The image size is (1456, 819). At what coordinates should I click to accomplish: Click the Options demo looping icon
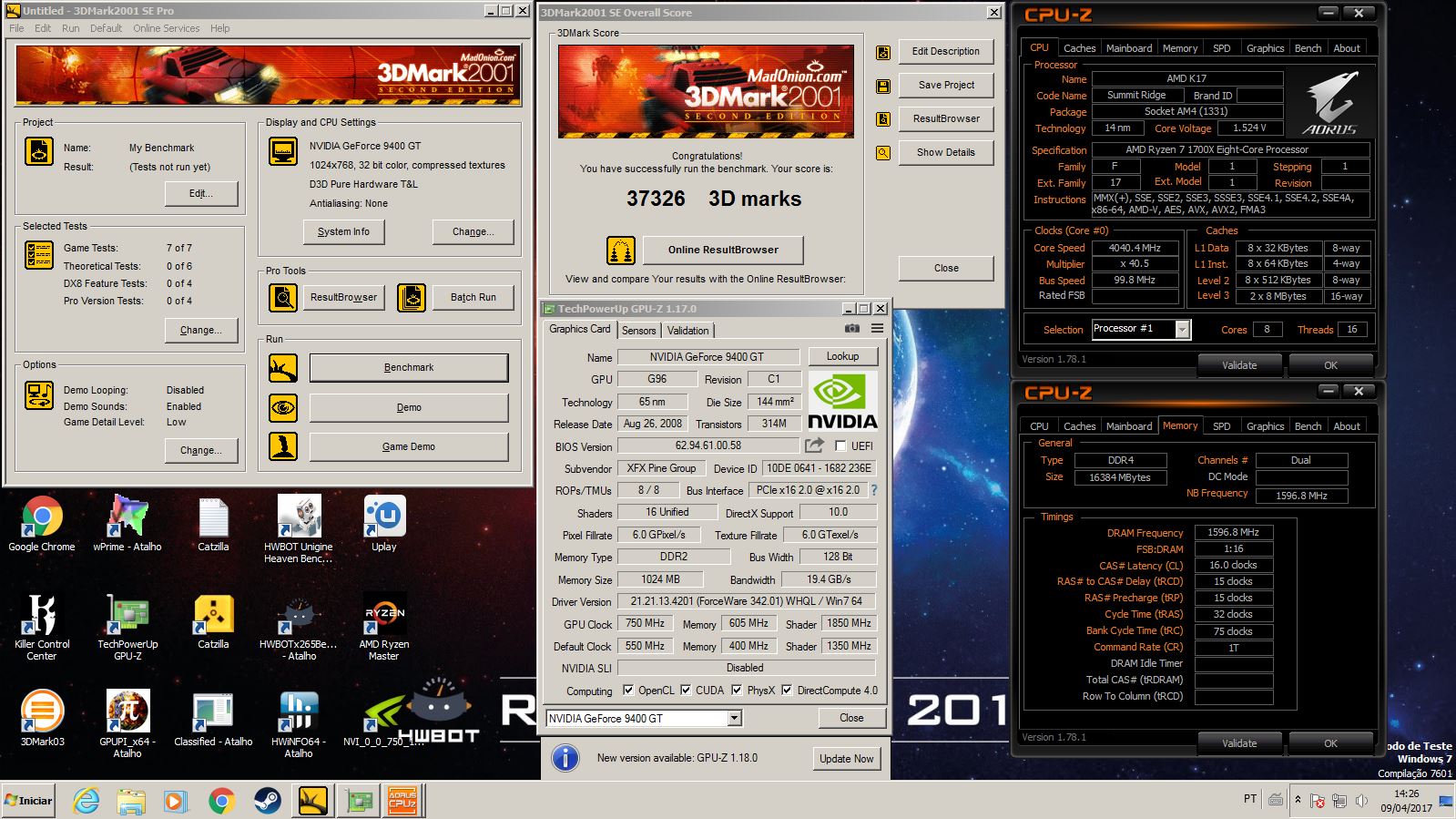point(39,395)
